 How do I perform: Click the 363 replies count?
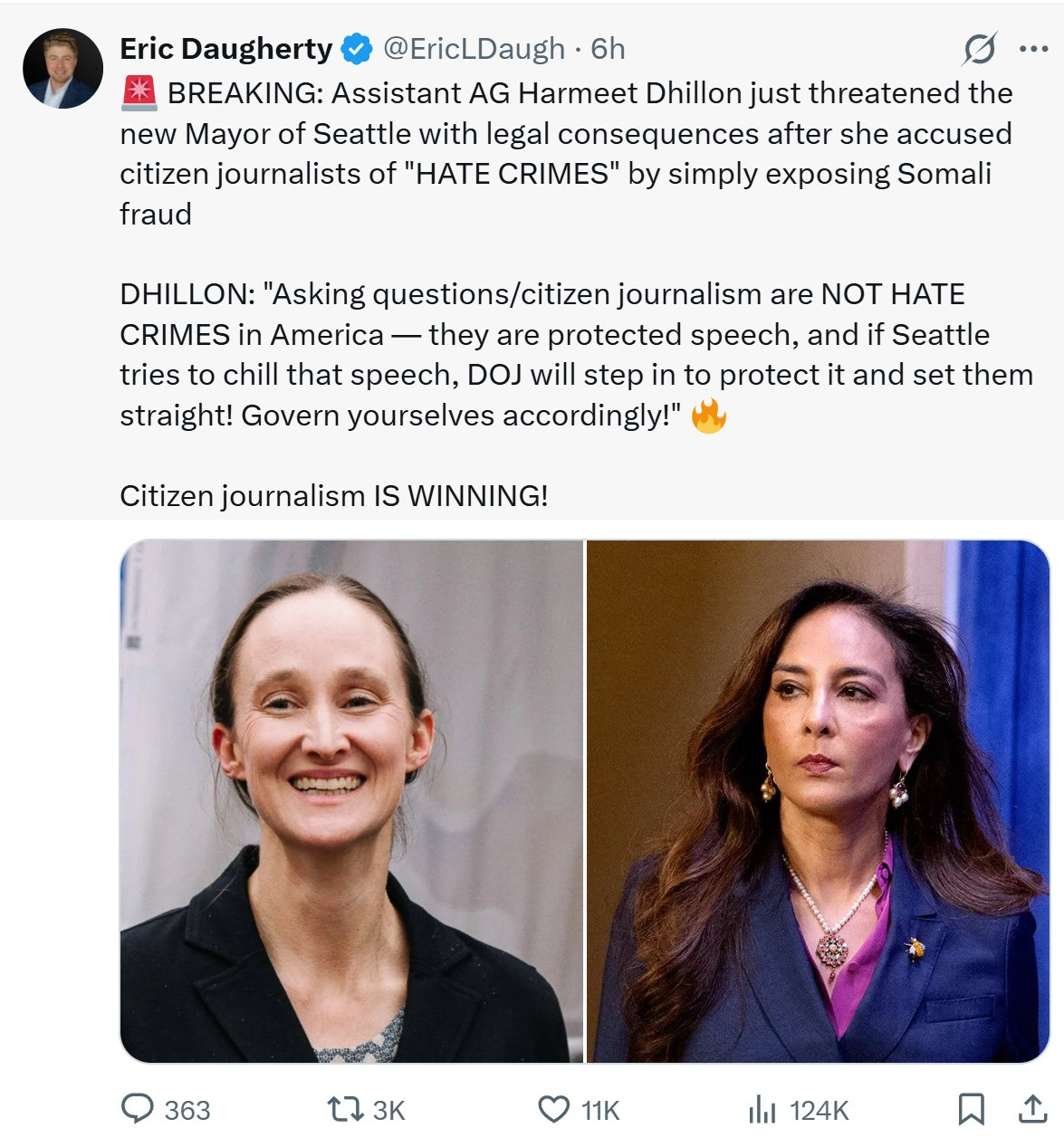187,1111
